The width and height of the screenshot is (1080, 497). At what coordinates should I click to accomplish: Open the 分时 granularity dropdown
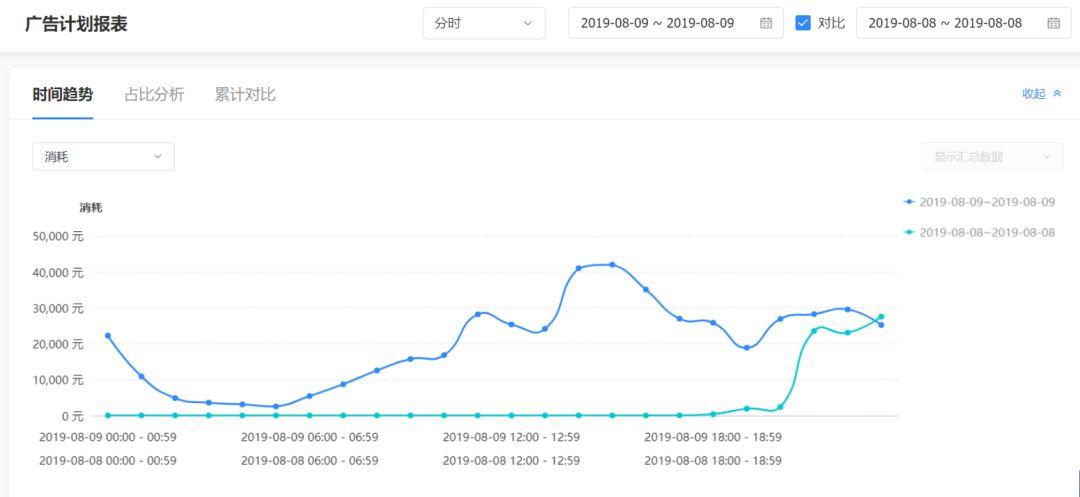click(x=484, y=23)
